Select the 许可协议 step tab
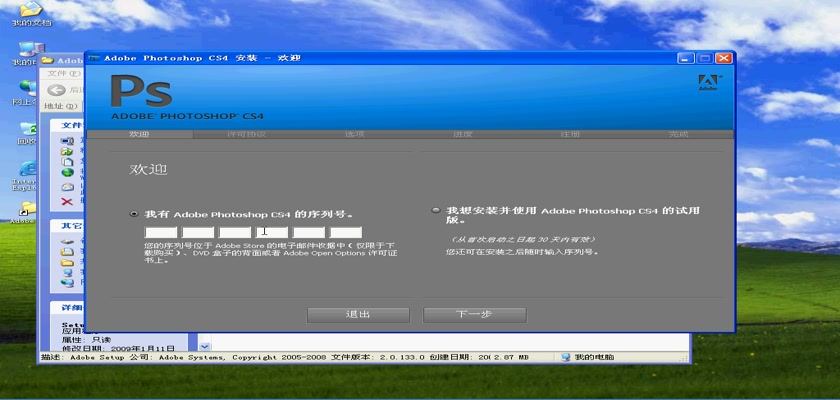840x400 pixels. 247,134
